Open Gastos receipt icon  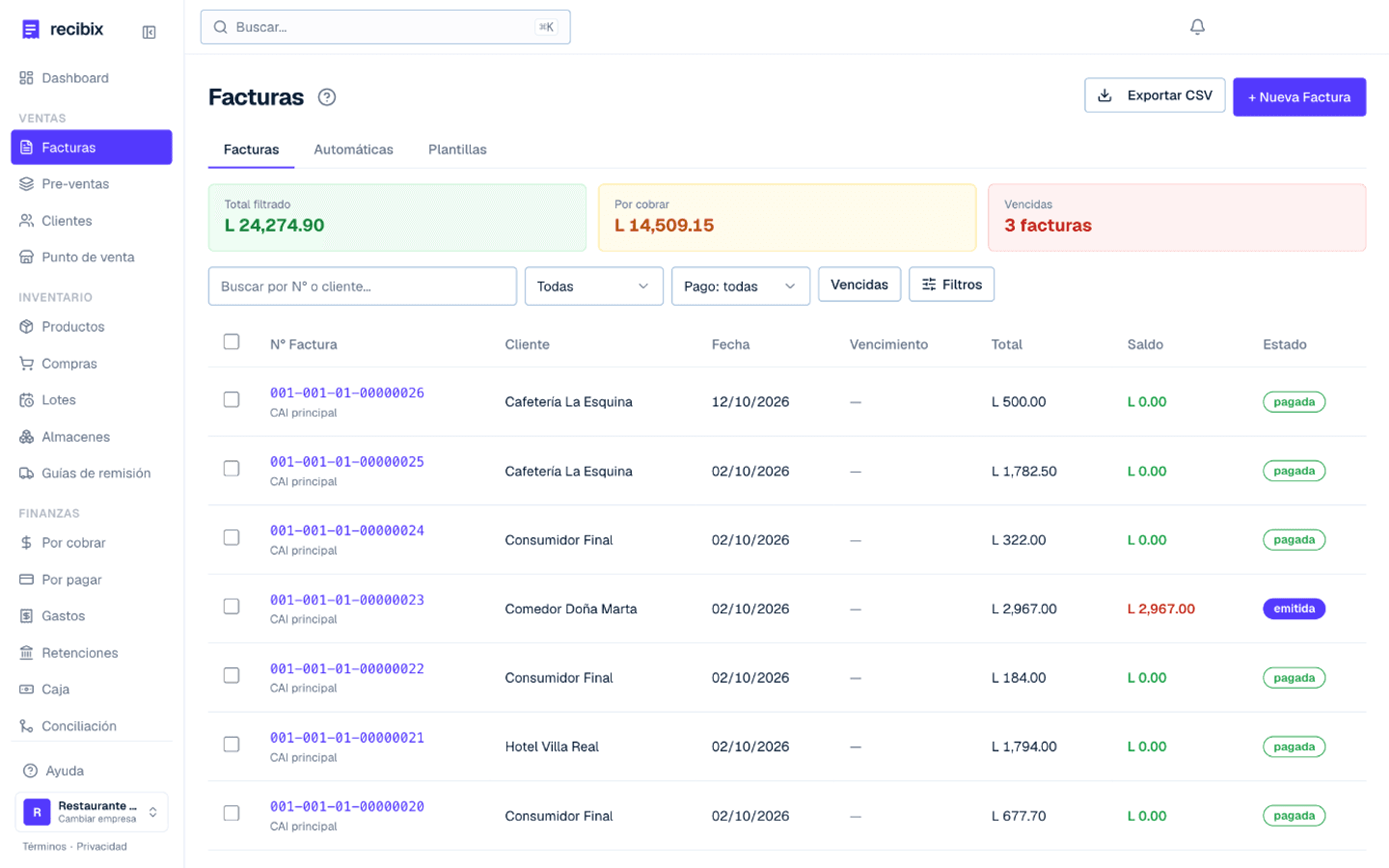pyautogui.click(x=26, y=616)
